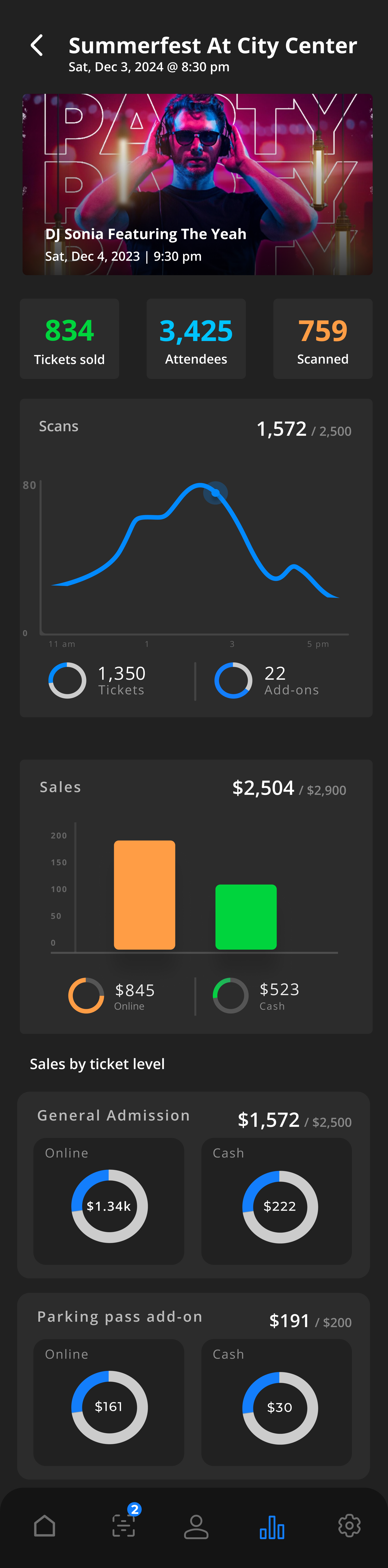Select the 3,425 Attendees card
The height and width of the screenshot is (1568, 388).
tap(196, 339)
